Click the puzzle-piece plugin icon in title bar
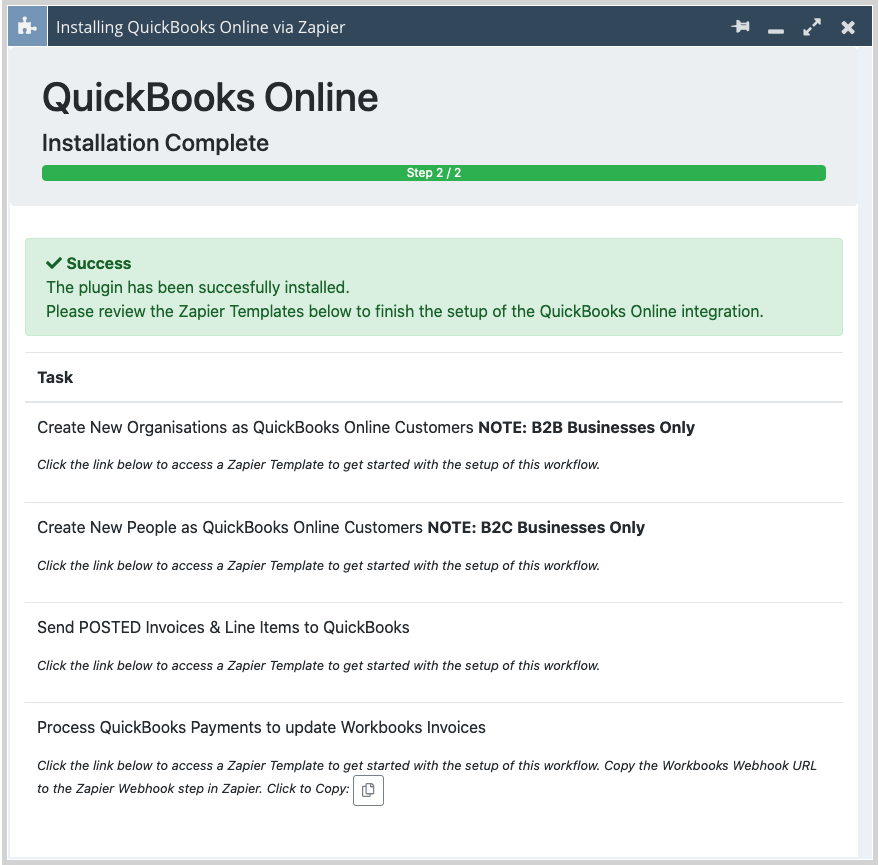This screenshot has width=879, height=865. coord(27,26)
